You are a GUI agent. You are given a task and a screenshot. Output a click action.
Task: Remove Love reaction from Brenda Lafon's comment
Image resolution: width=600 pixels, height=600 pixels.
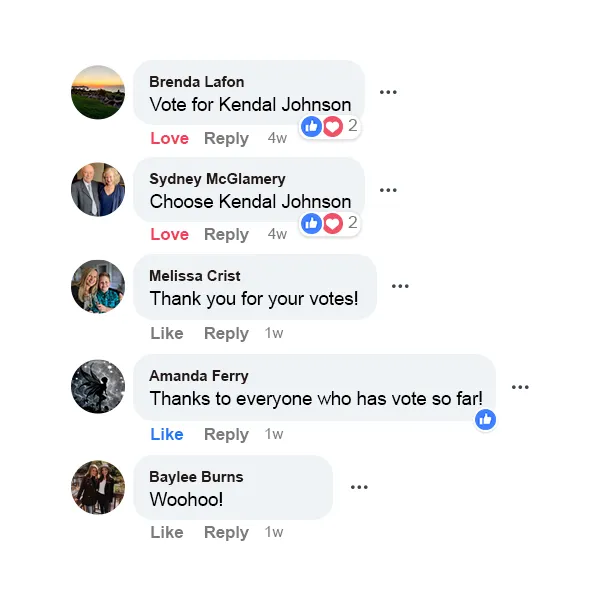(x=170, y=138)
